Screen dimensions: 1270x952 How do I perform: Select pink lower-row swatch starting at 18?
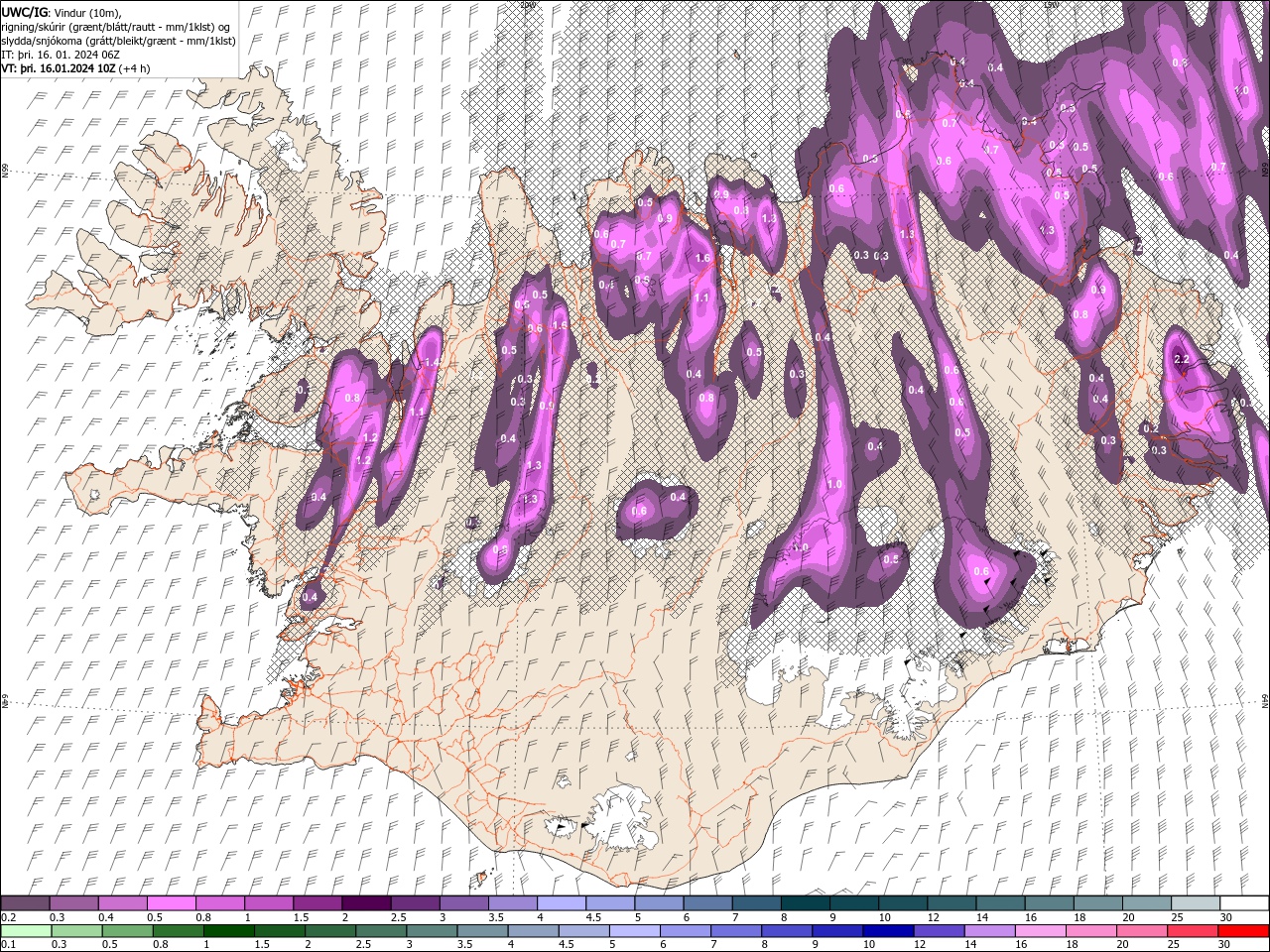tap(1090, 931)
